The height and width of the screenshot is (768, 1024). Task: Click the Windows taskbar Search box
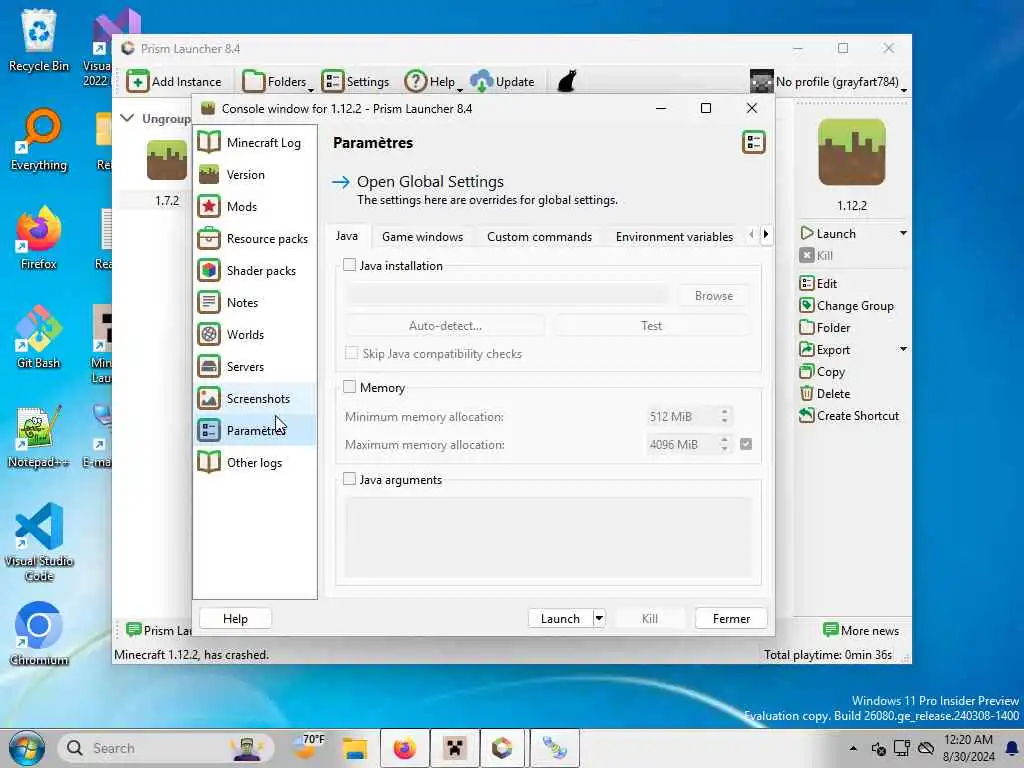[166, 748]
